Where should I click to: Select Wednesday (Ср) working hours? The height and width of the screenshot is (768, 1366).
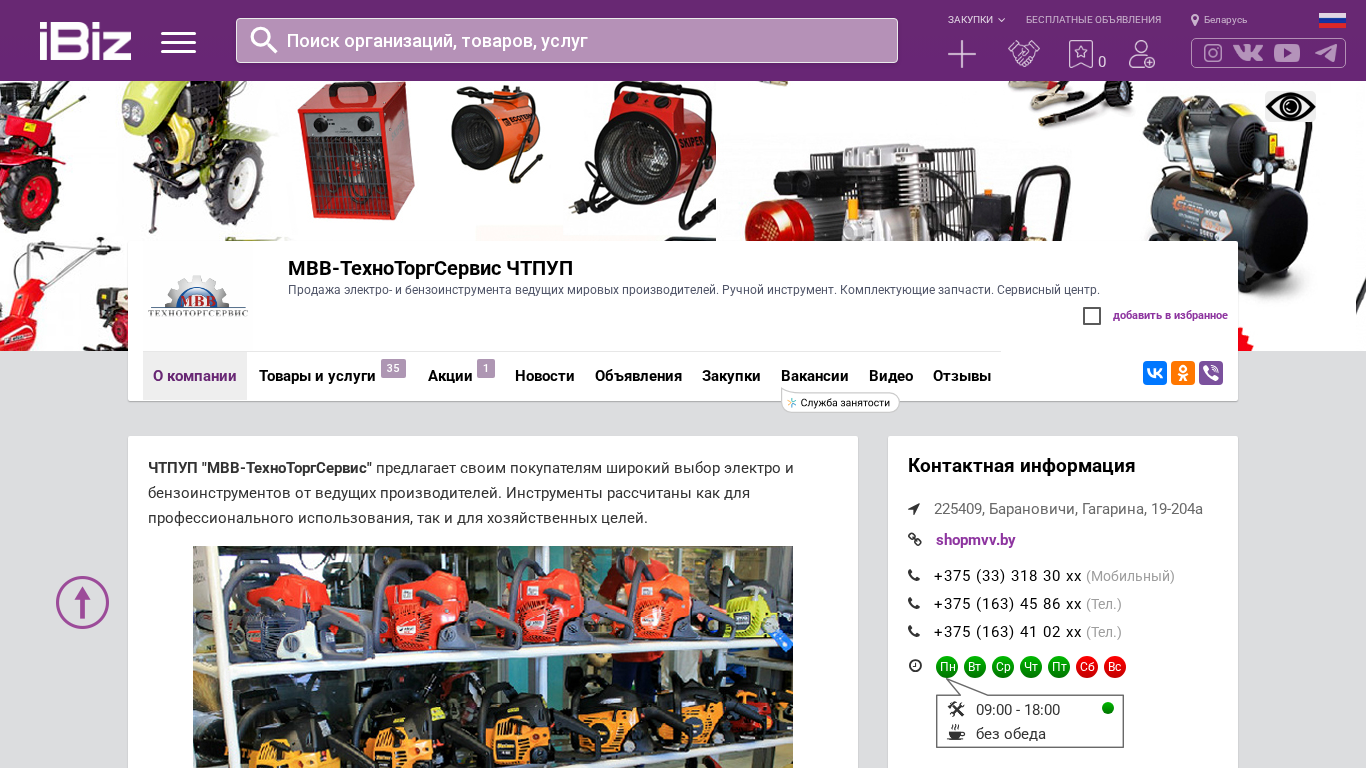1003,667
